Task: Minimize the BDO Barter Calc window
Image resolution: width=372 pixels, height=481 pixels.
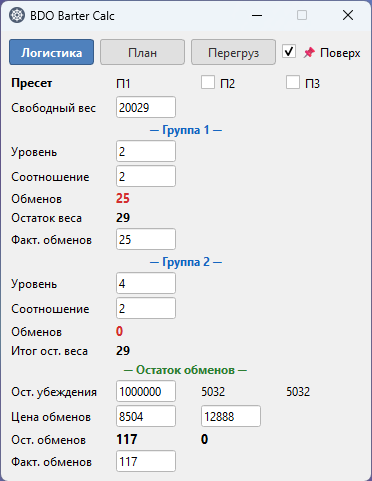Action: [x=257, y=15]
